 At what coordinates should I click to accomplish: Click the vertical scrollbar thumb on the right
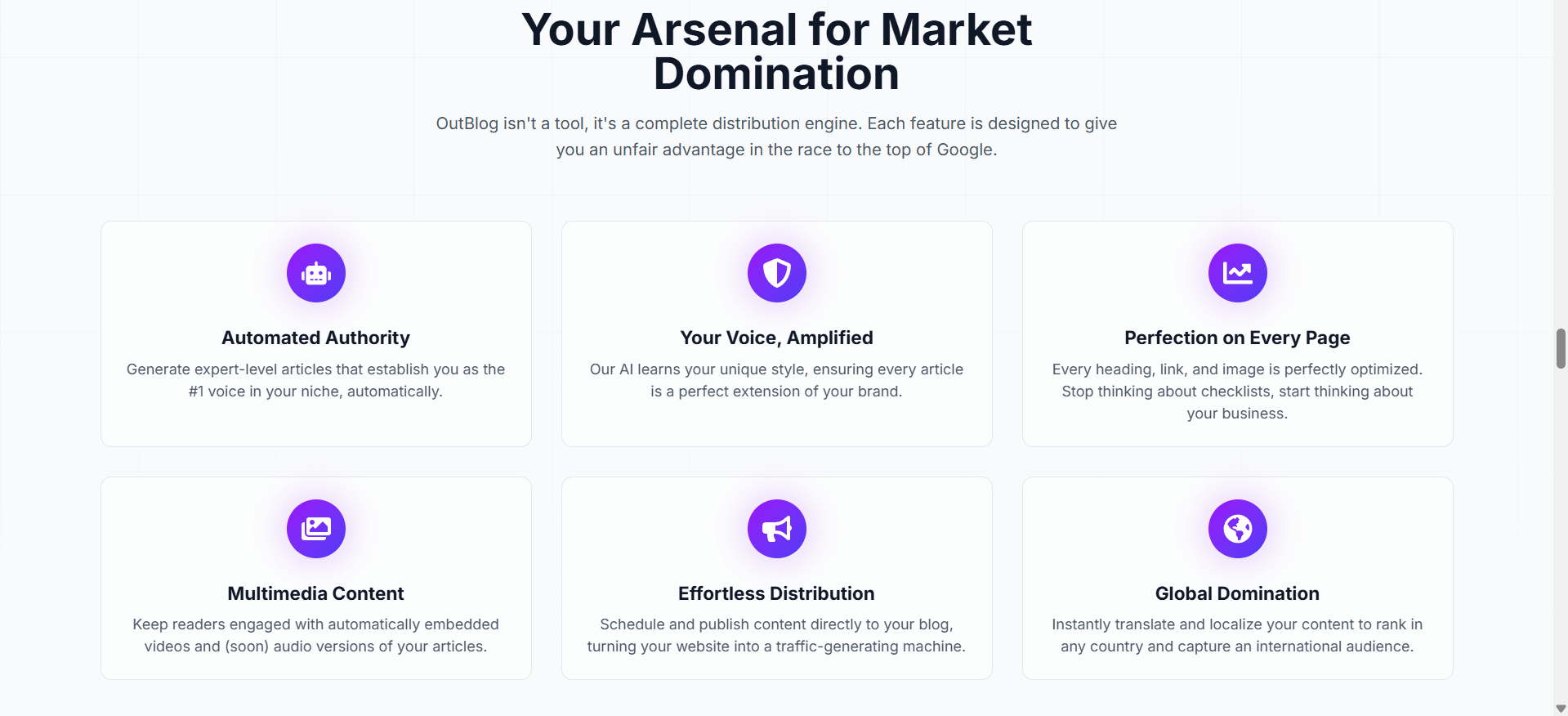point(1561,349)
